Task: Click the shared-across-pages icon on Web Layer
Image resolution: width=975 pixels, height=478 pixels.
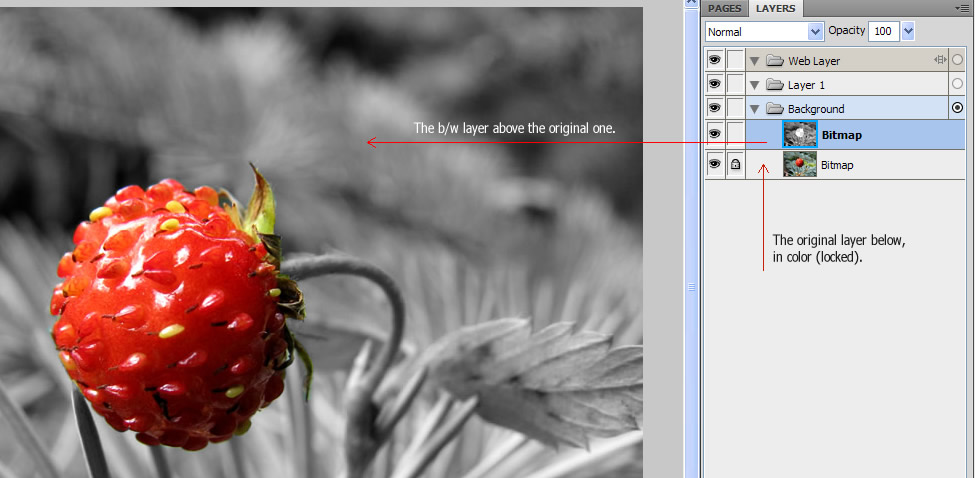Action: tap(940, 60)
